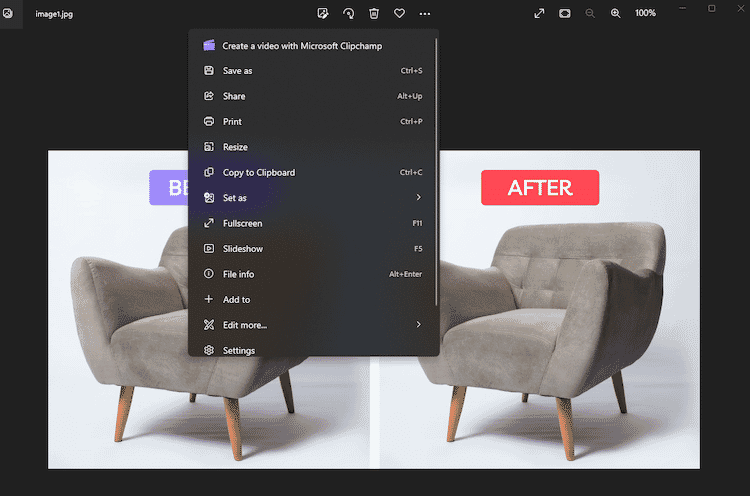The width and height of the screenshot is (750, 496).
Task: Click the zoom to fit icon
Action: [x=565, y=13]
